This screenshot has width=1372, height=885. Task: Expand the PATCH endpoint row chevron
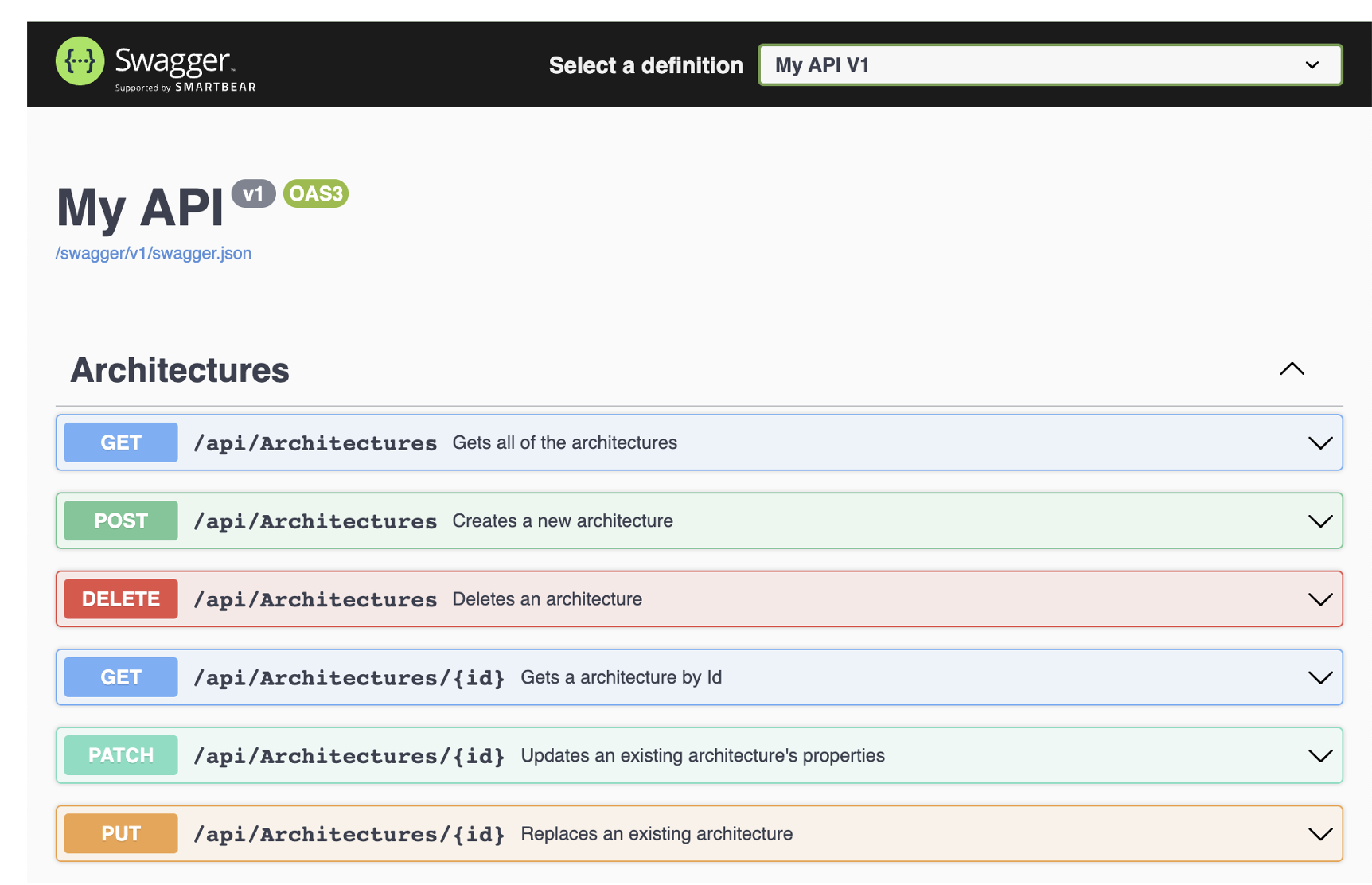[1319, 756]
